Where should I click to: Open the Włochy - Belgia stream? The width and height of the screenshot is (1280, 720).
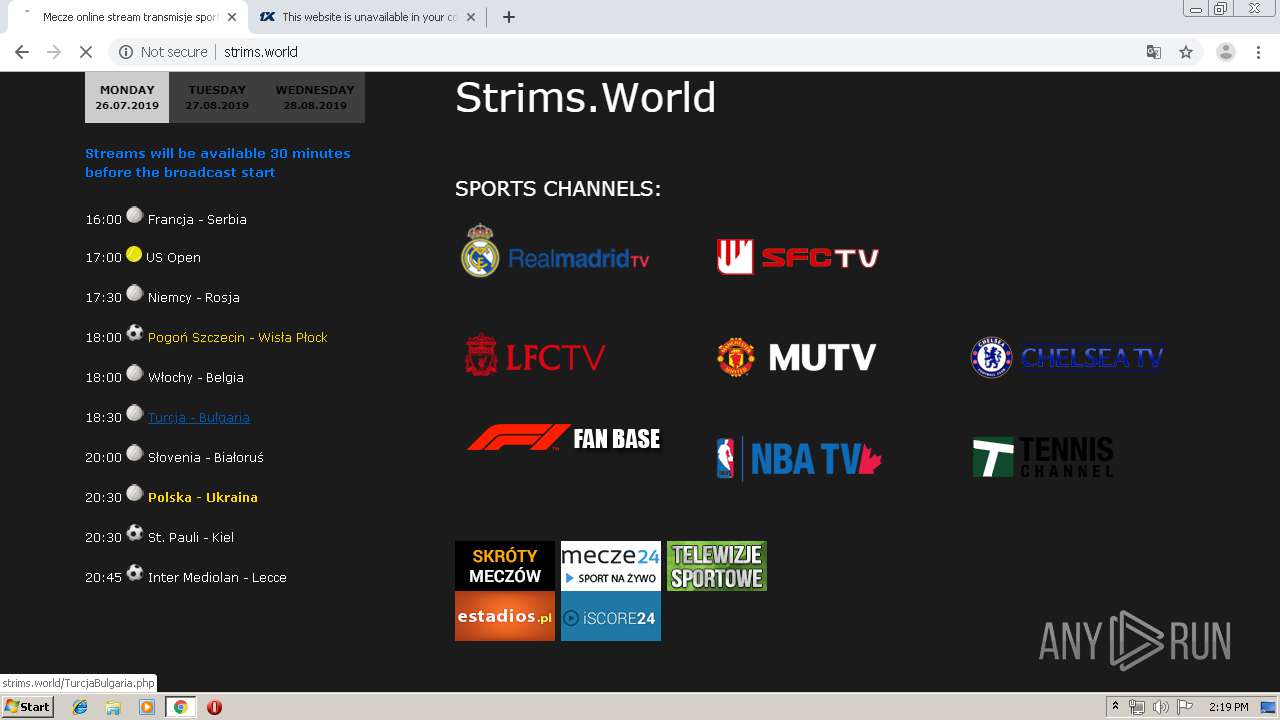pos(196,377)
